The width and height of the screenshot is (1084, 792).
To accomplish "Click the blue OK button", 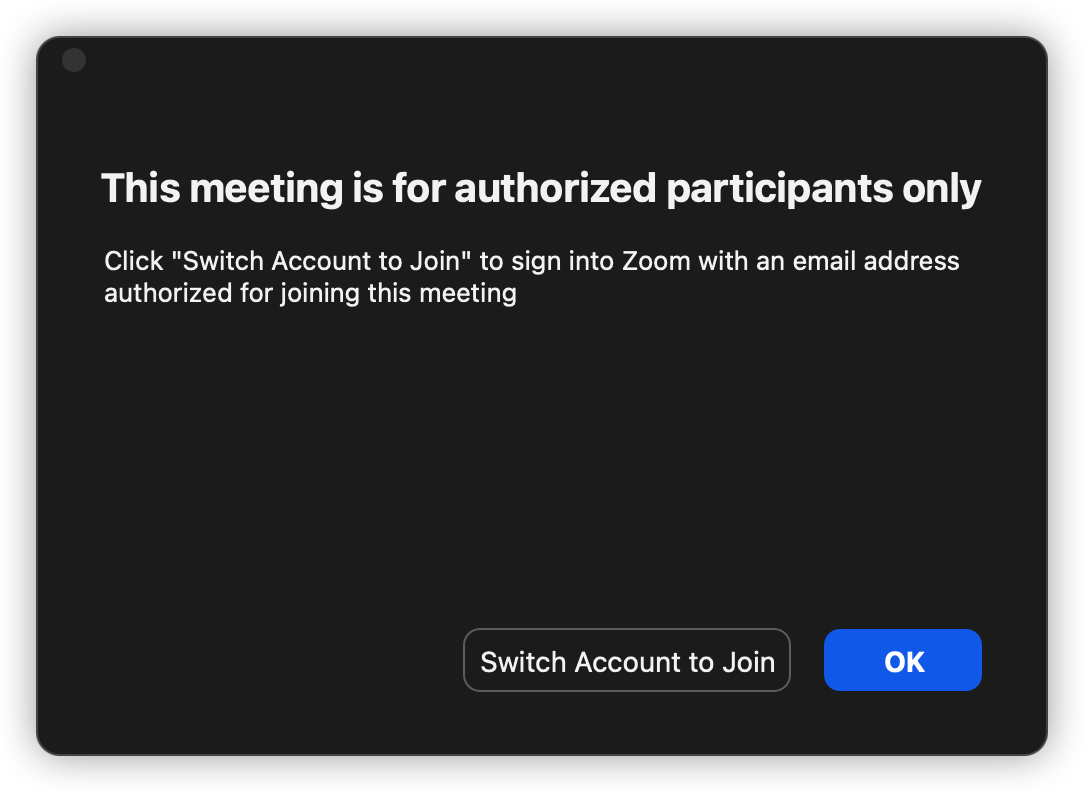I will click(x=902, y=660).
